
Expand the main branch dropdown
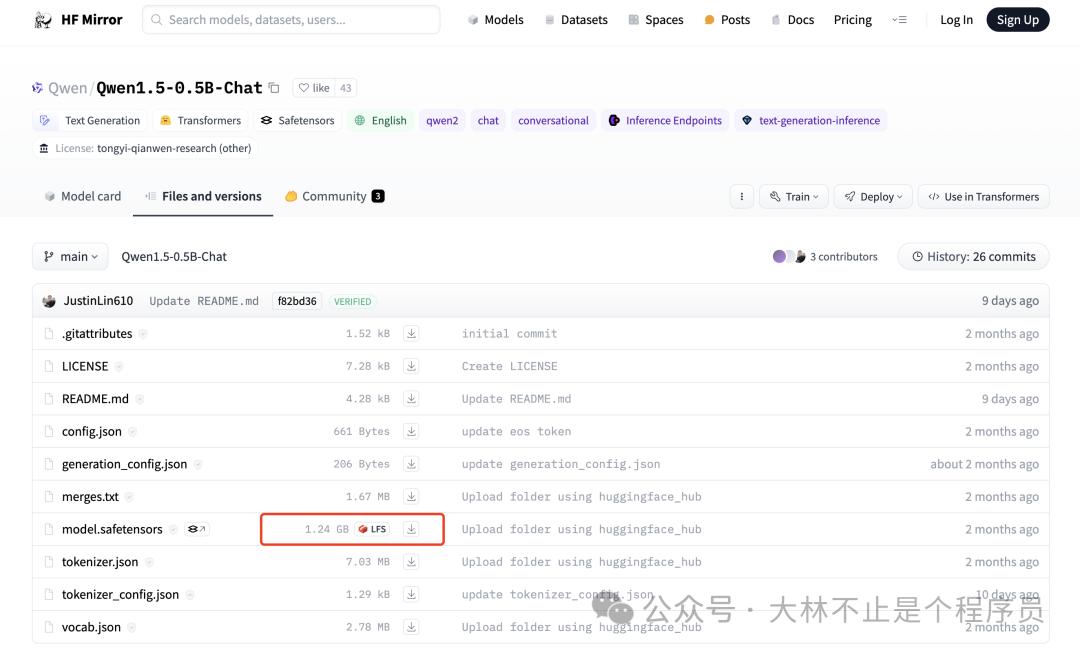point(70,257)
